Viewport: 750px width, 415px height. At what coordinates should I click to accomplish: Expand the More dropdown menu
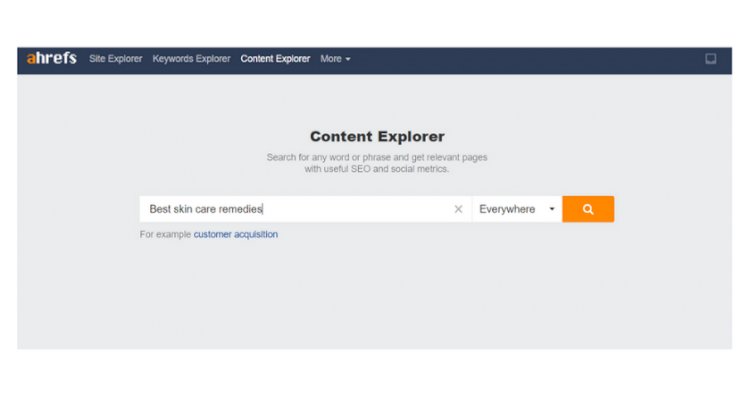click(x=335, y=59)
